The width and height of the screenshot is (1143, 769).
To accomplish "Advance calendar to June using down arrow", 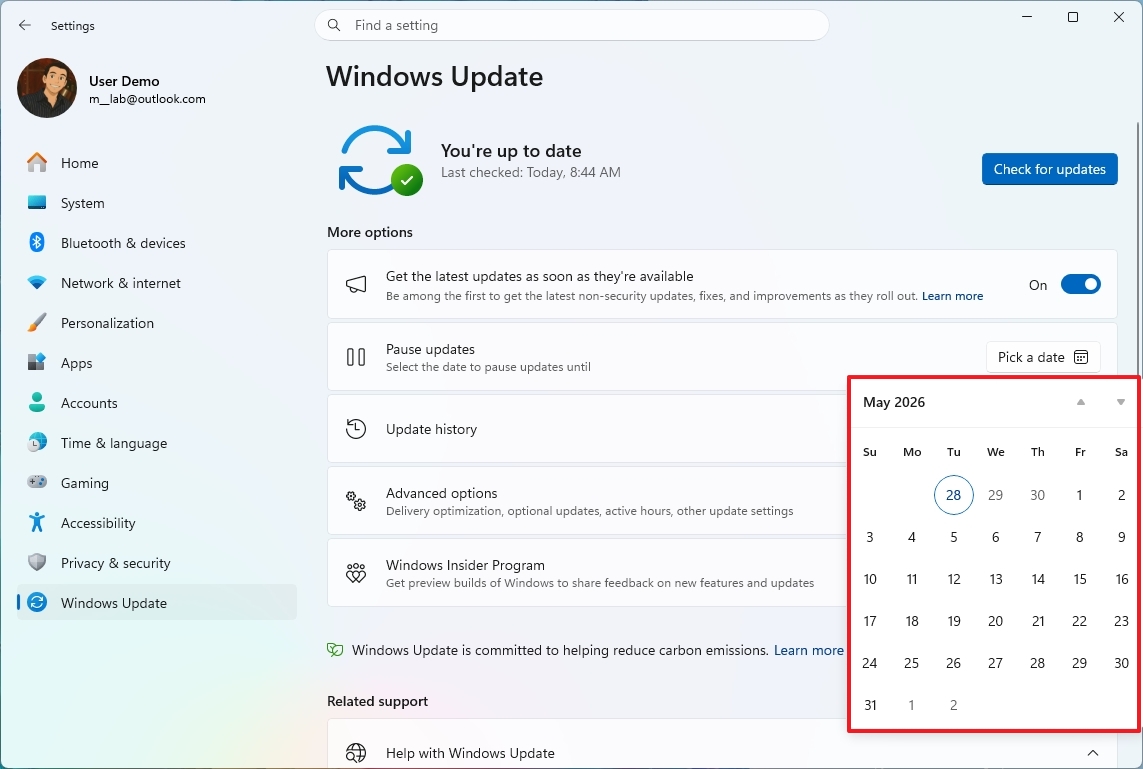I will (x=1119, y=402).
